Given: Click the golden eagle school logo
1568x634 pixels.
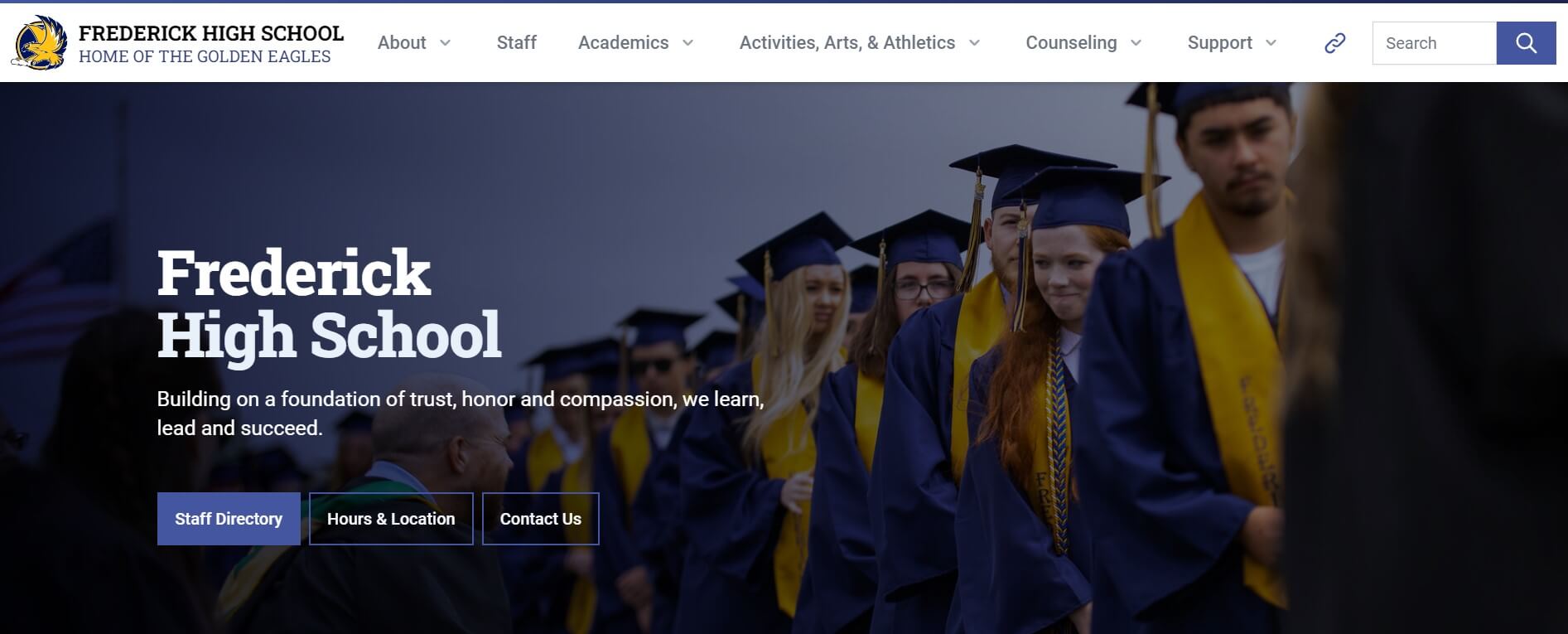Looking at the screenshot, I should point(39,43).
